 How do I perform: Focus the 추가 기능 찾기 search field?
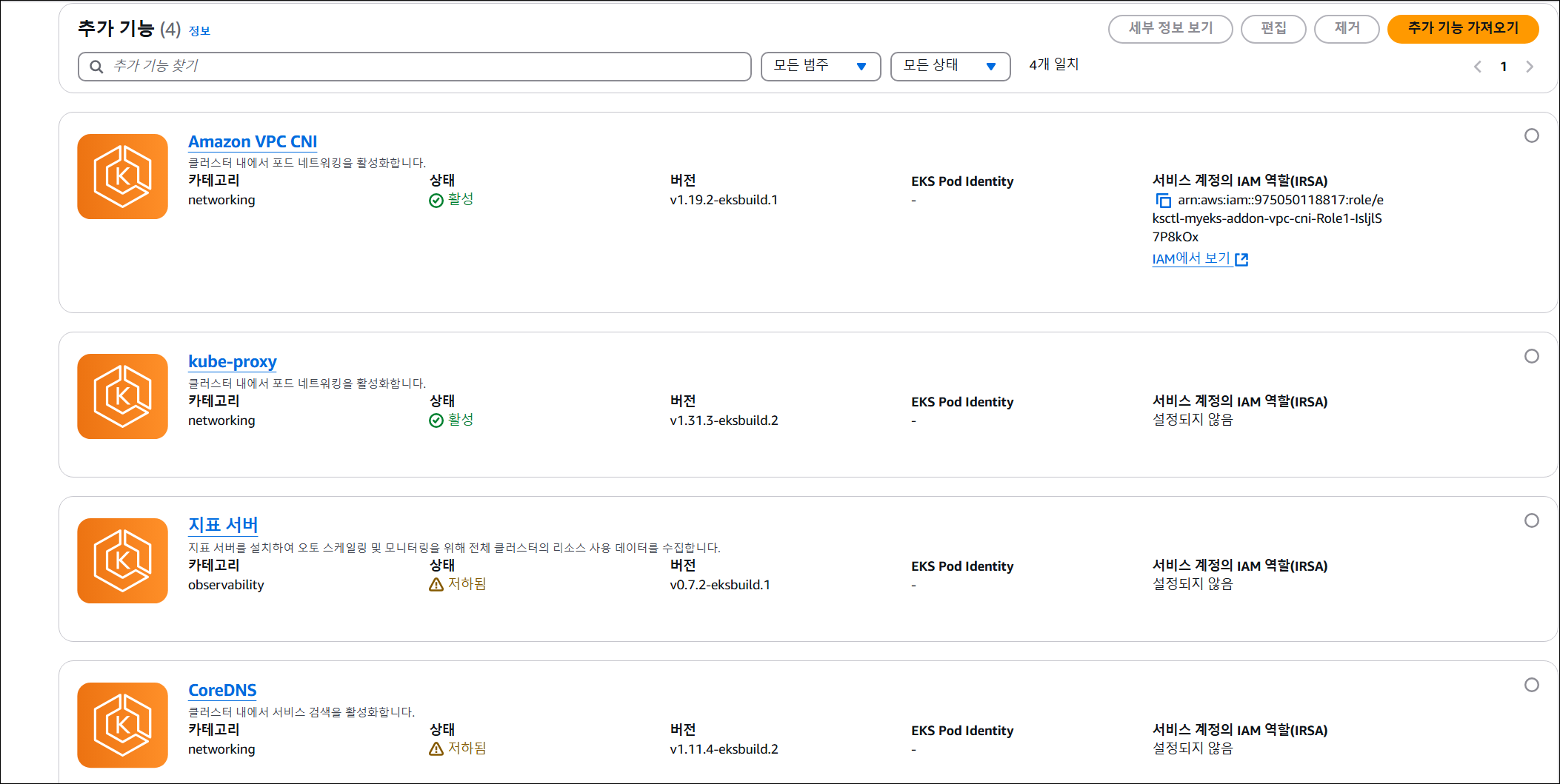pyautogui.click(x=415, y=66)
